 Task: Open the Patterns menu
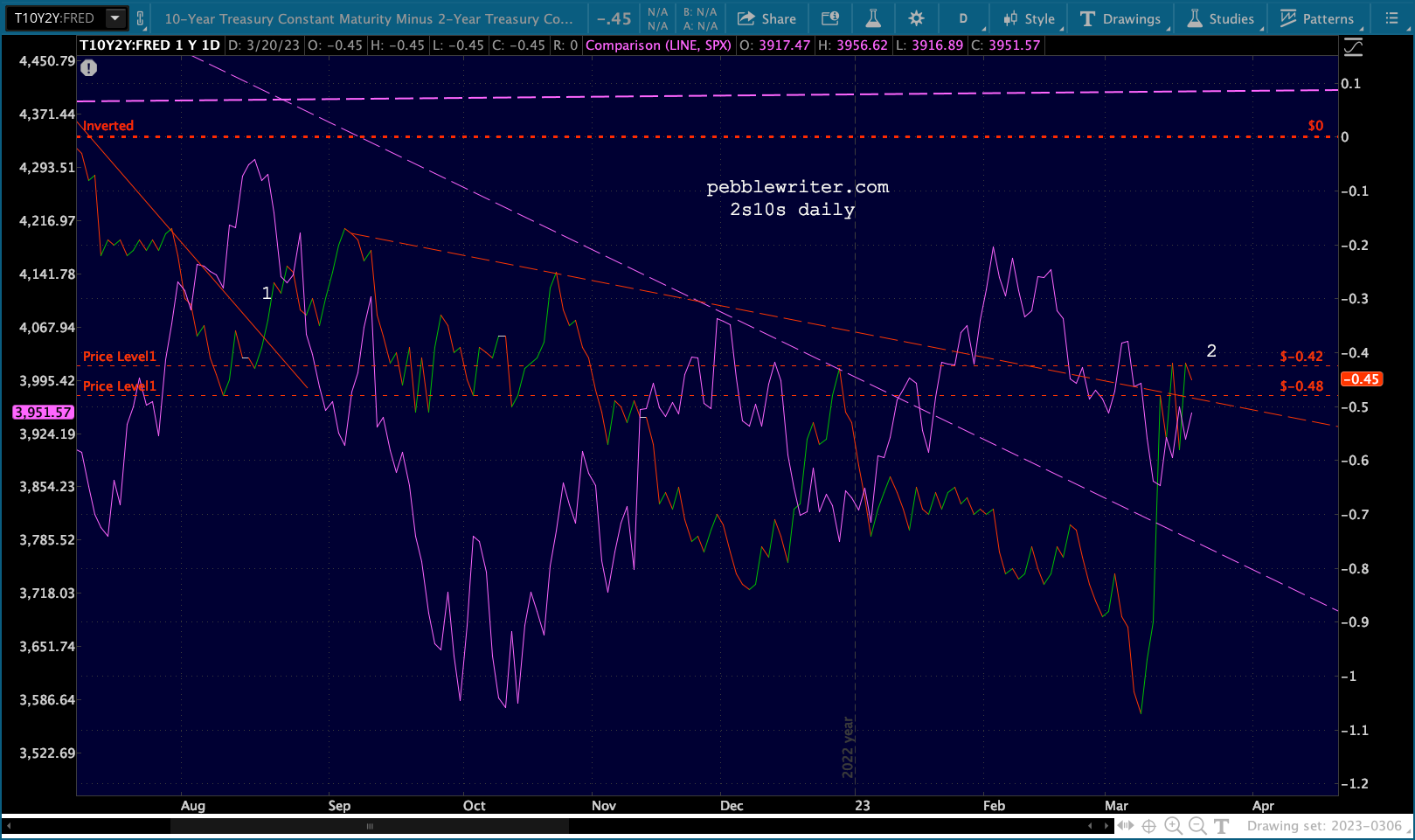click(x=1317, y=18)
